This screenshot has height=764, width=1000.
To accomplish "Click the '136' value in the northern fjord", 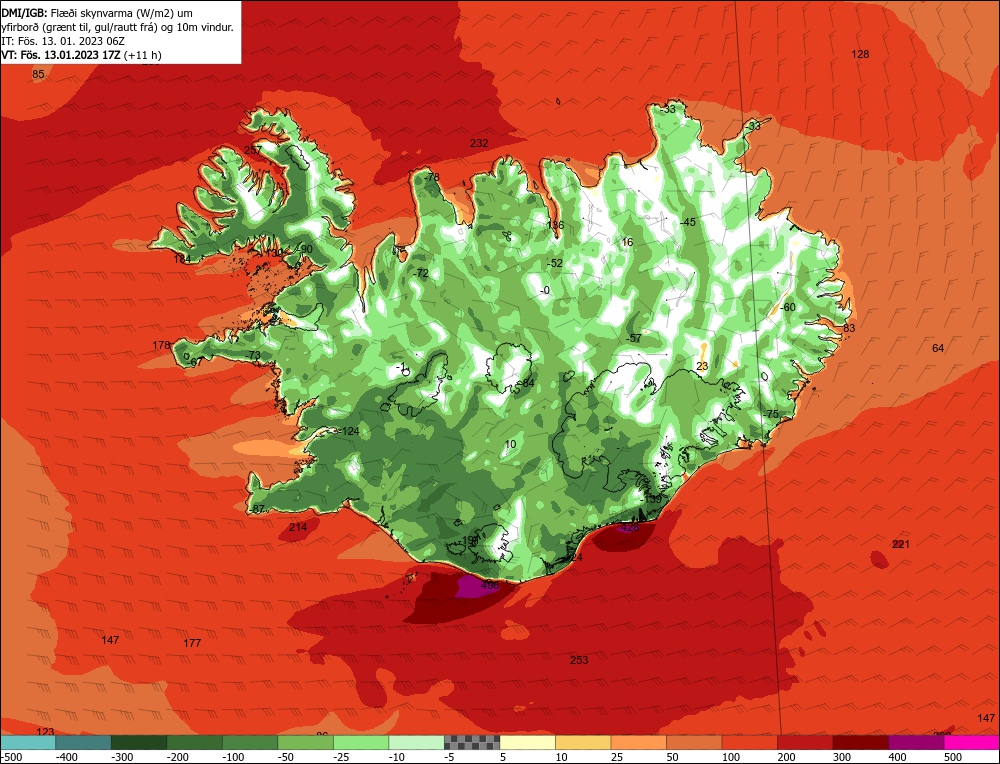I will (555, 225).
